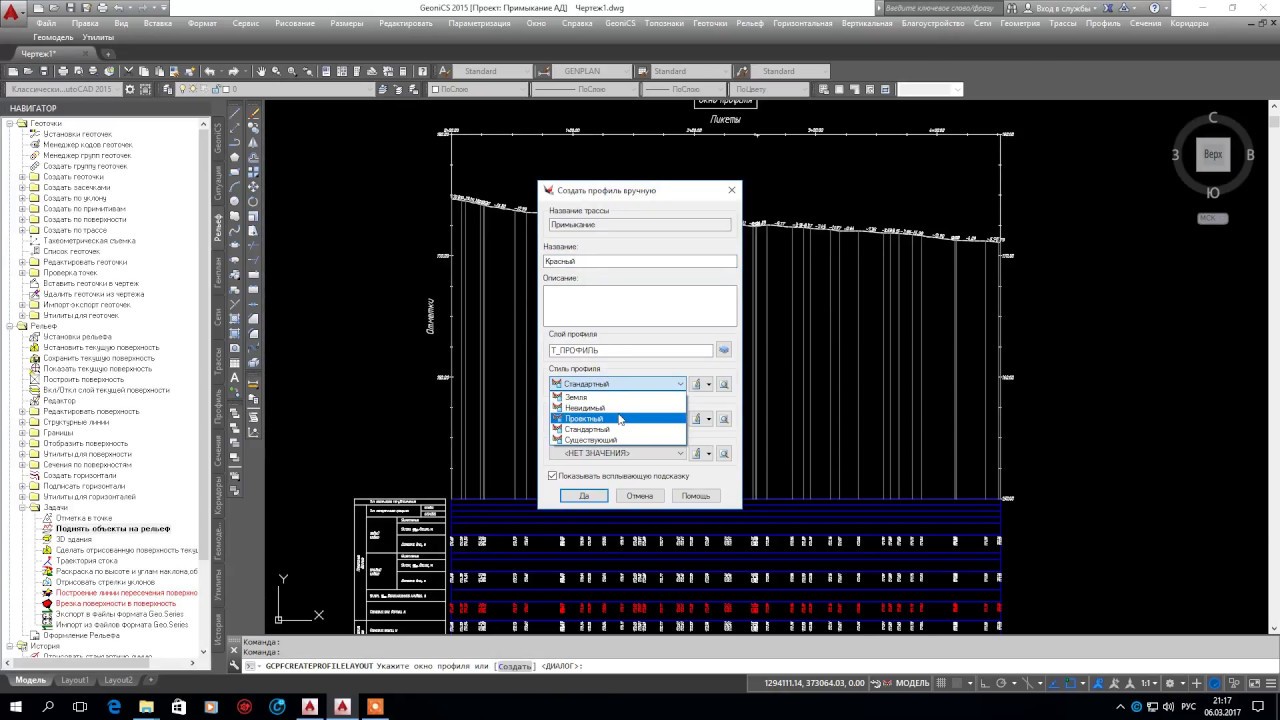1280x720 pixels.
Task: Open Формат menu in menu bar
Action: point(202,23)
